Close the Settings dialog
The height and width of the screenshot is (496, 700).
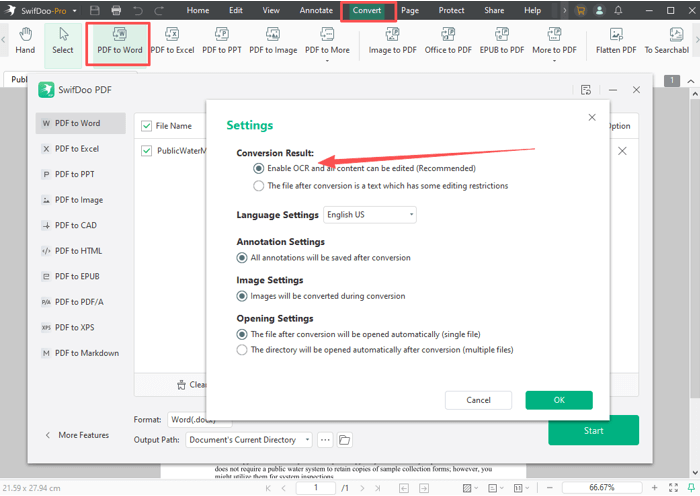point(592,117)
